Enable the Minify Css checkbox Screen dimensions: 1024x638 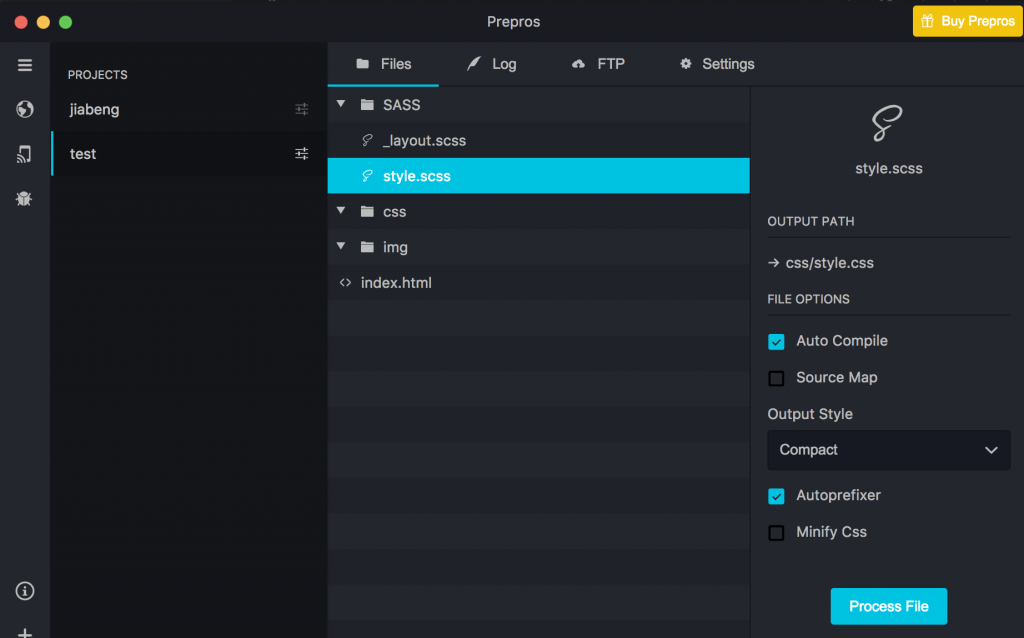point(776,533)
